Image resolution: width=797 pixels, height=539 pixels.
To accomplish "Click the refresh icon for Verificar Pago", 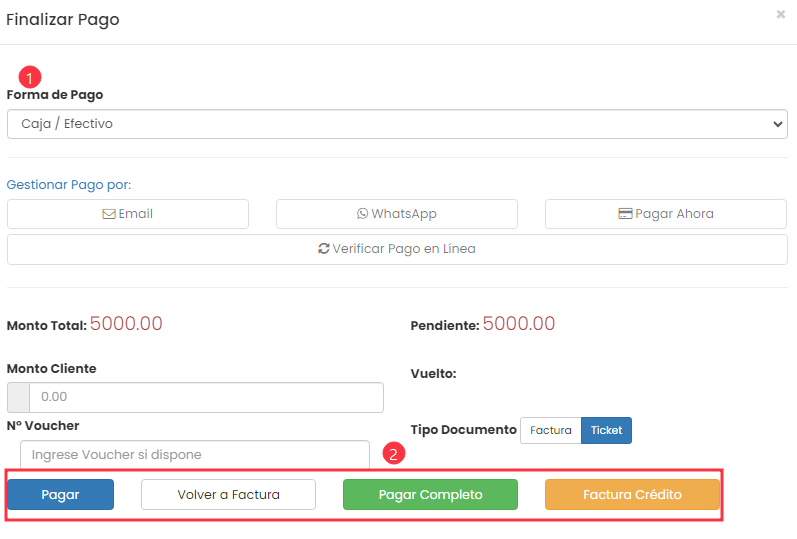I will (324, 249).
